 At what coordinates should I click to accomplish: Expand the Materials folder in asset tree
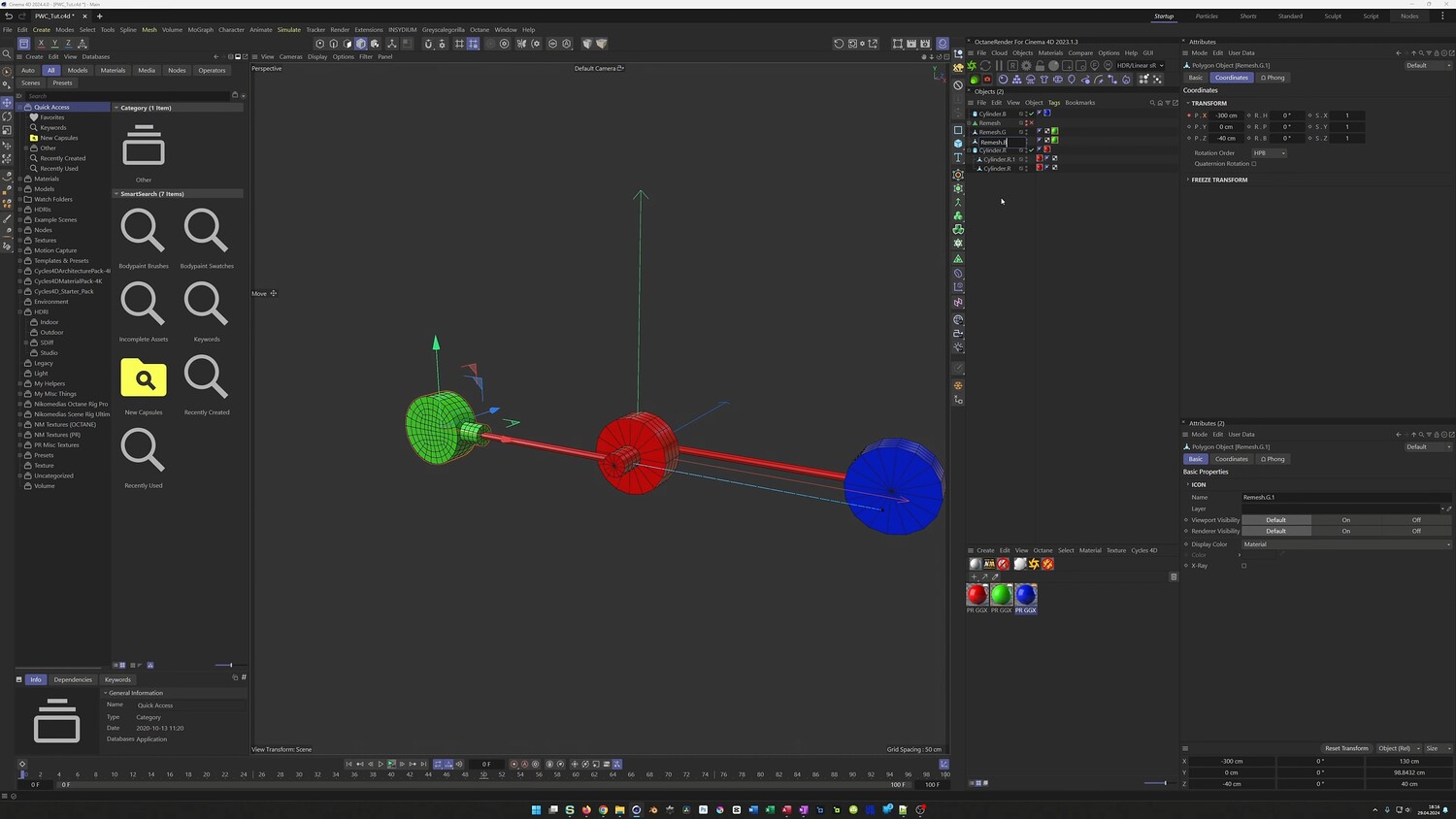coord(20,179)
